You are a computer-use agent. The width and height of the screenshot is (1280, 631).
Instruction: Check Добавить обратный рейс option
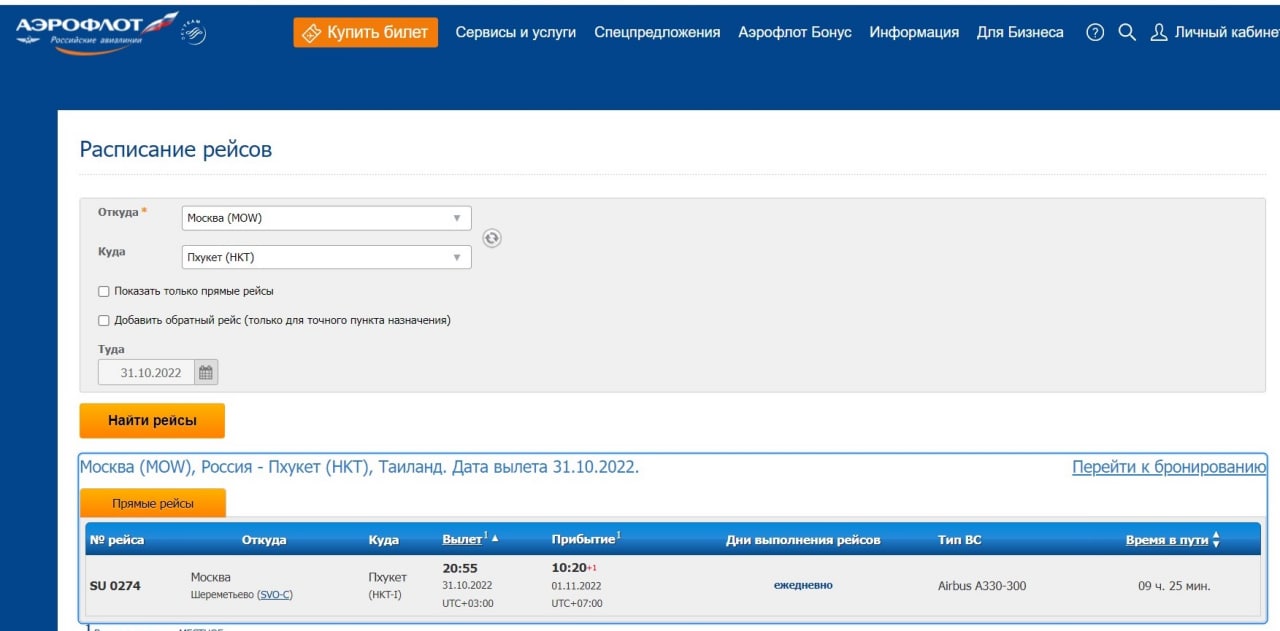[x=104, y=321]
